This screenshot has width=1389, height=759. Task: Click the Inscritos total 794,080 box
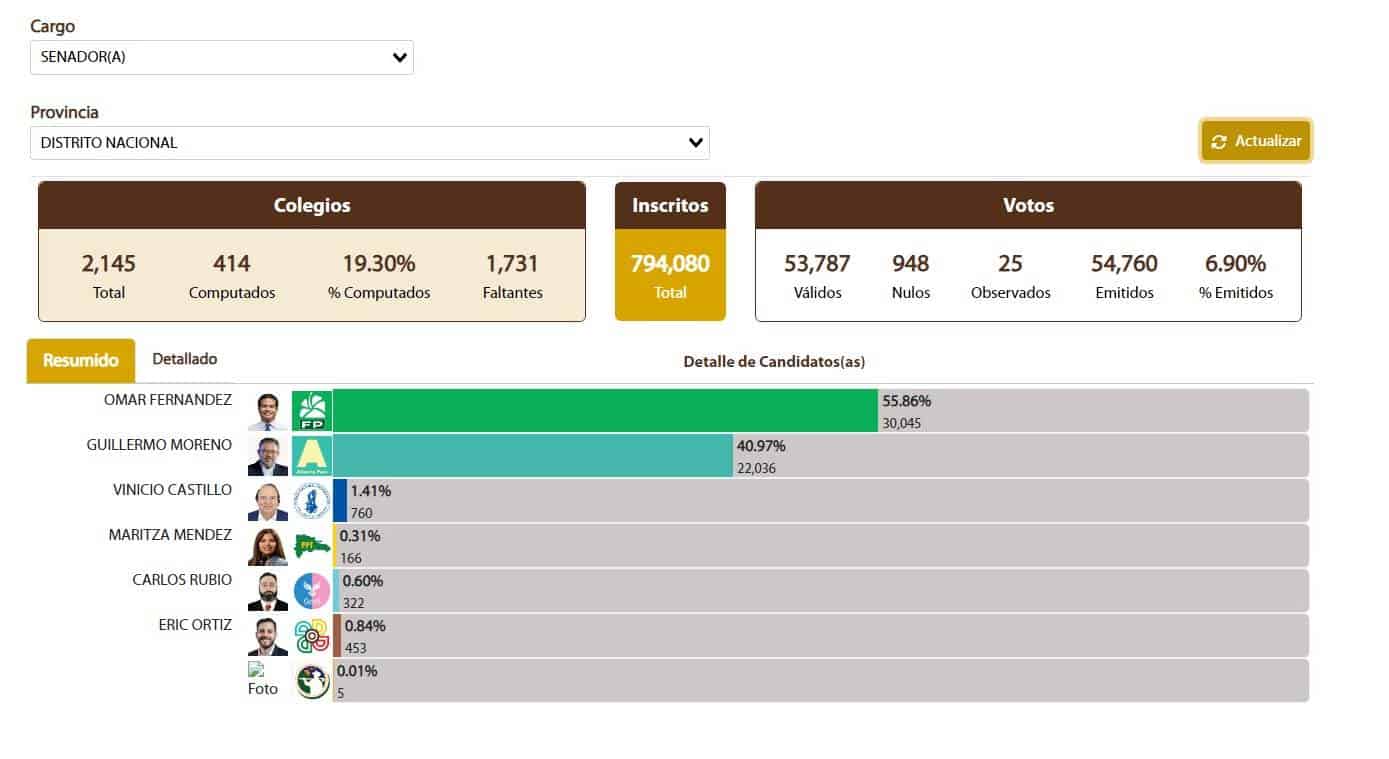click(670, 274)
